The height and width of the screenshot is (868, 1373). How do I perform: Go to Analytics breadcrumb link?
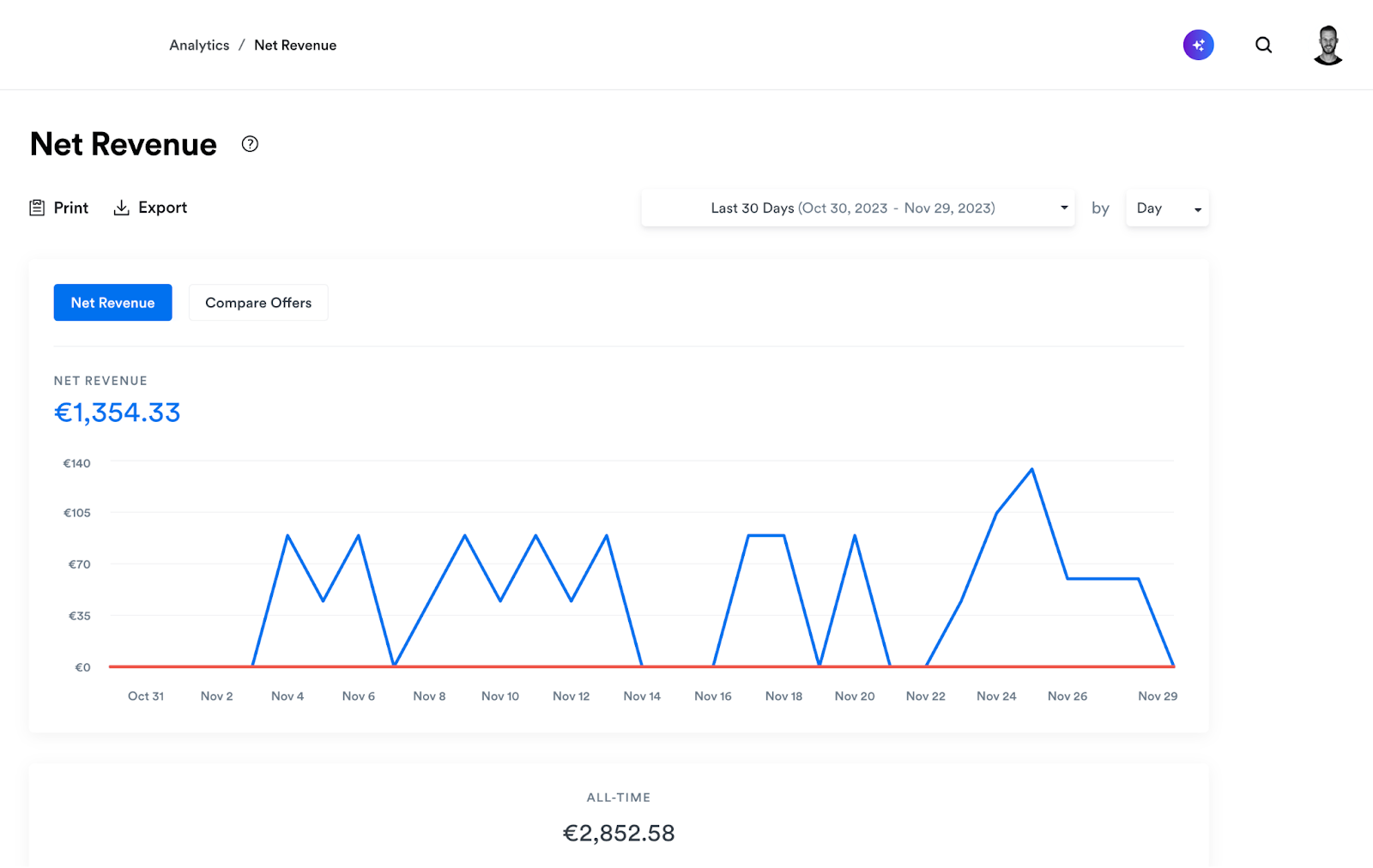point(199,45)
